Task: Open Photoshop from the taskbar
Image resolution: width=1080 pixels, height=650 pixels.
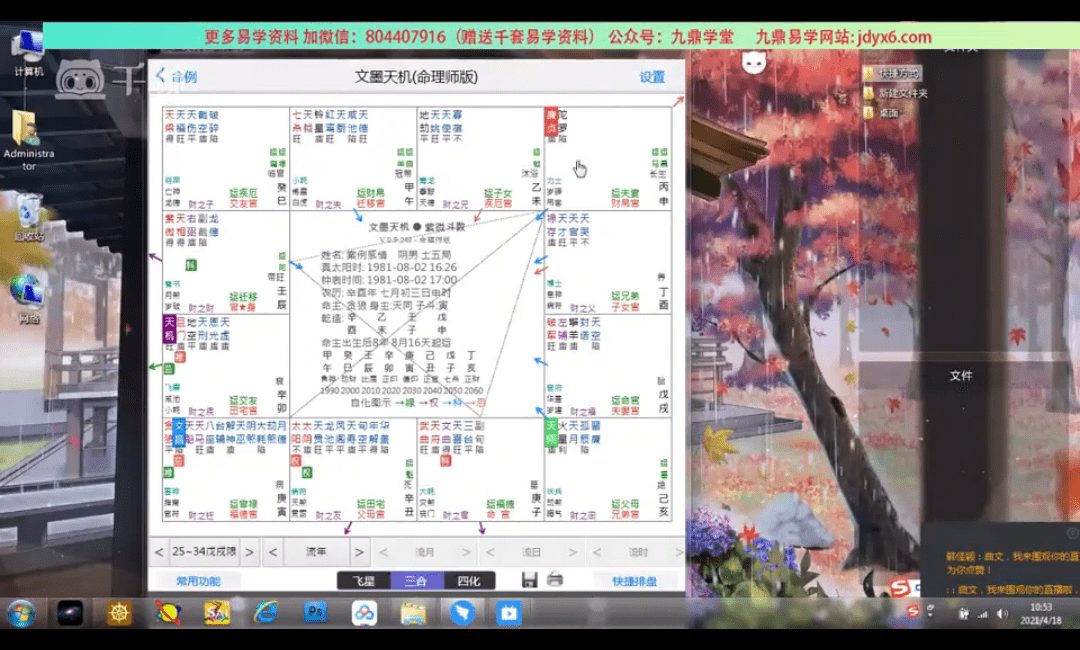Action: (316, 611)
